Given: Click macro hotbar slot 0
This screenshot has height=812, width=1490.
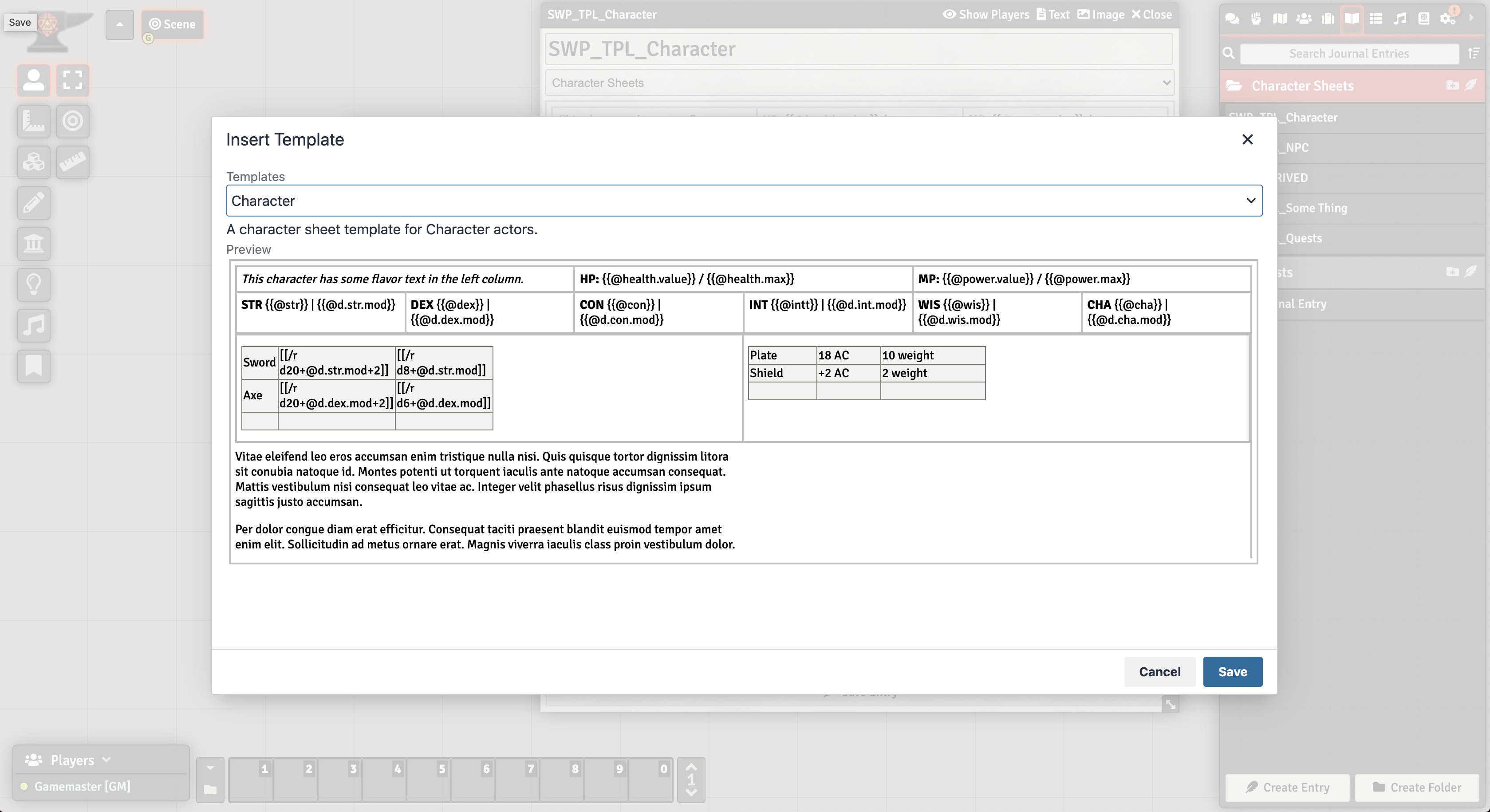Looking at the screenshot, I should pyautogui.click(x=650, y=780).
